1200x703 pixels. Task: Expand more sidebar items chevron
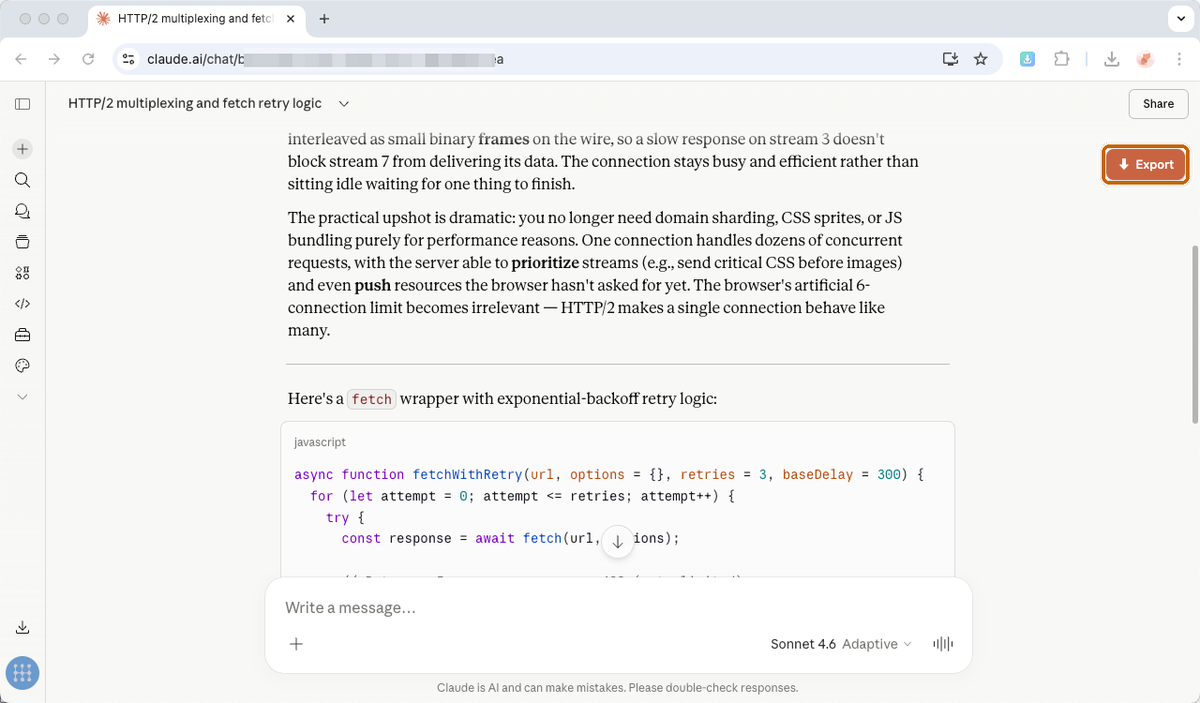(x=22, y=396)
